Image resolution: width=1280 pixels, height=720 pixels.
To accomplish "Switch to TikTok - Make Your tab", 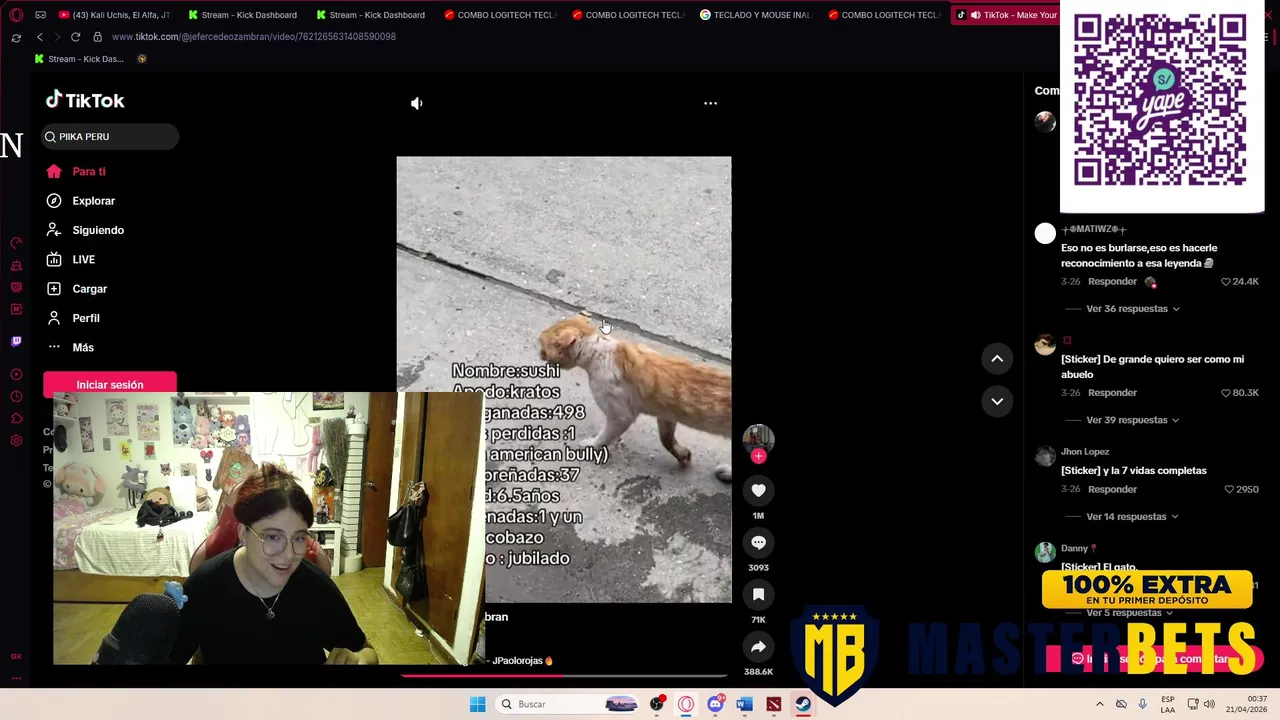I will tap(1007, 15).
